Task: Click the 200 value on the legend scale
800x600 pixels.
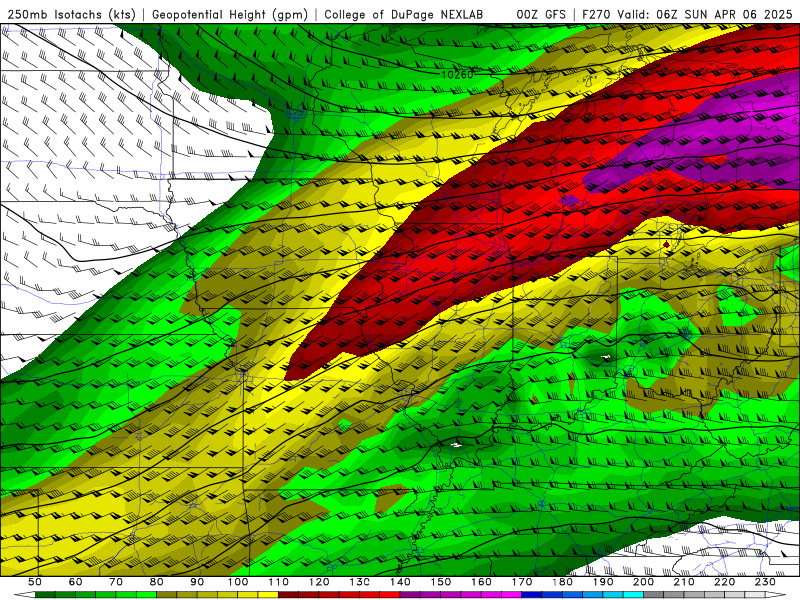Action: coord(643,582)
